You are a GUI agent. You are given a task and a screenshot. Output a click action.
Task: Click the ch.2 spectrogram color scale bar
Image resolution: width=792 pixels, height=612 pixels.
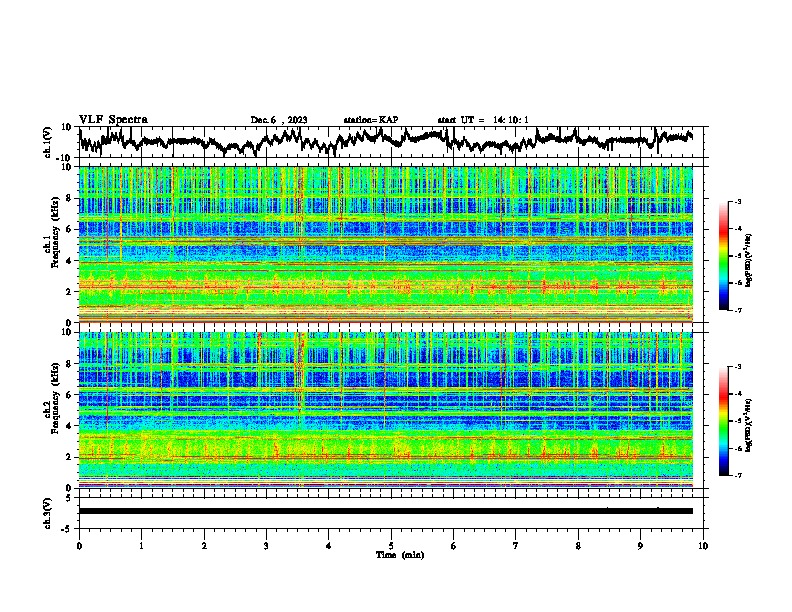[x=723, y=421]
